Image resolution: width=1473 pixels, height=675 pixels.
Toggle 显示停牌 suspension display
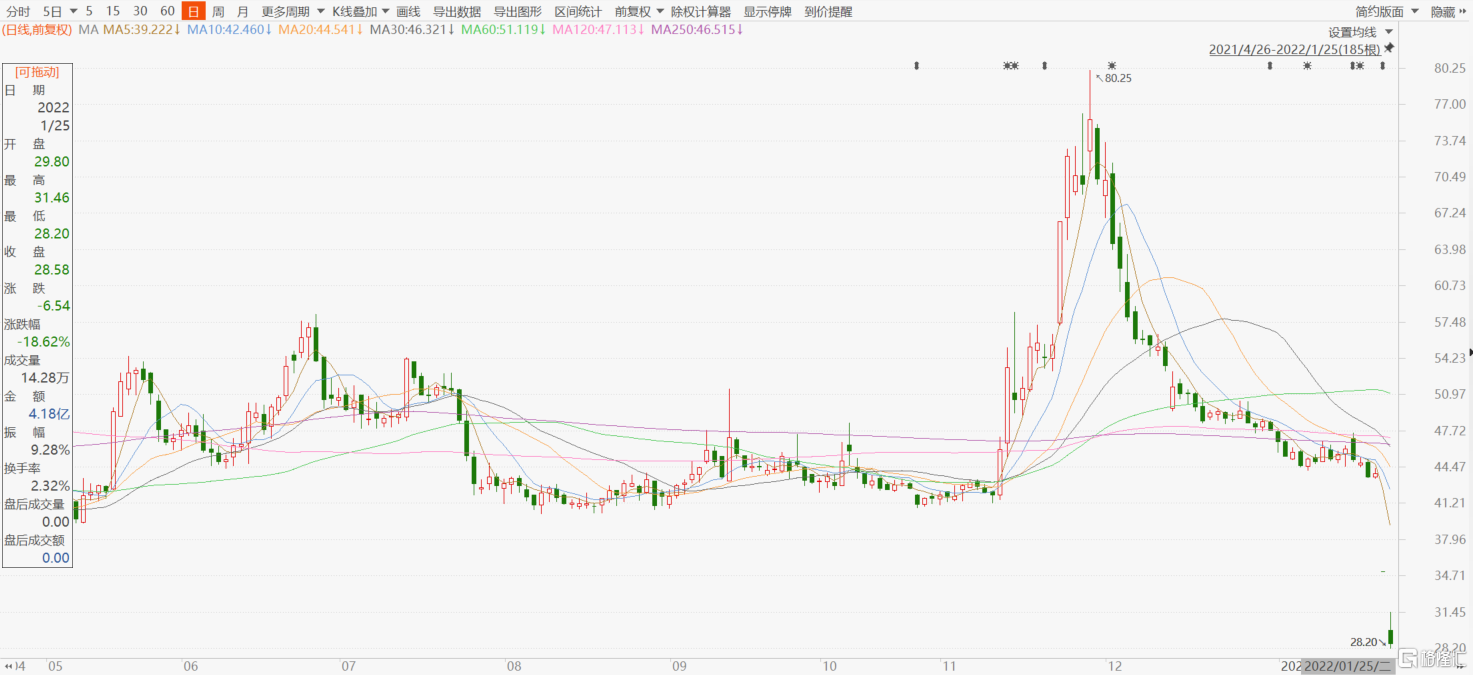(x=767, y=12)
